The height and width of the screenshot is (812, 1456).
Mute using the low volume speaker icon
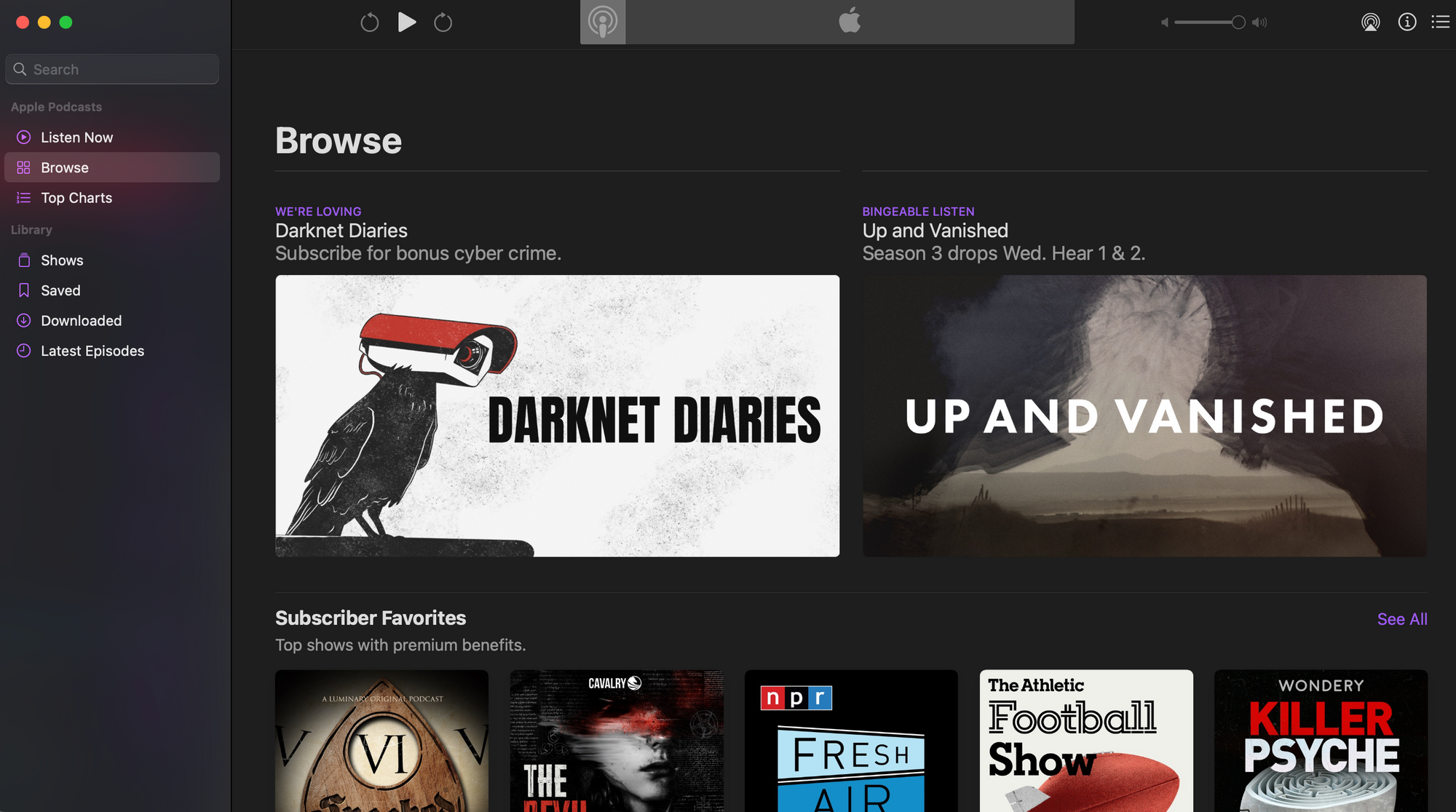click(1165, 23)
